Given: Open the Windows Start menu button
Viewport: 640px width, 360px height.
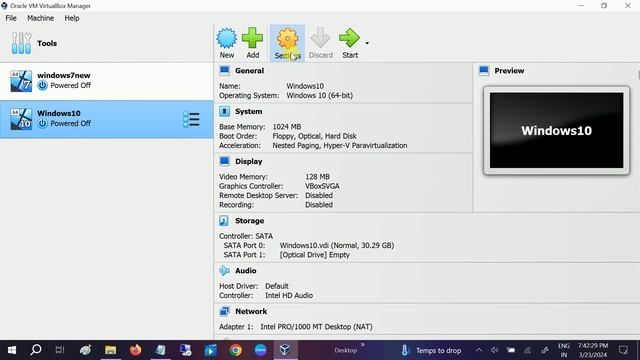Looking at the screenshot, I should pos(12,350).
